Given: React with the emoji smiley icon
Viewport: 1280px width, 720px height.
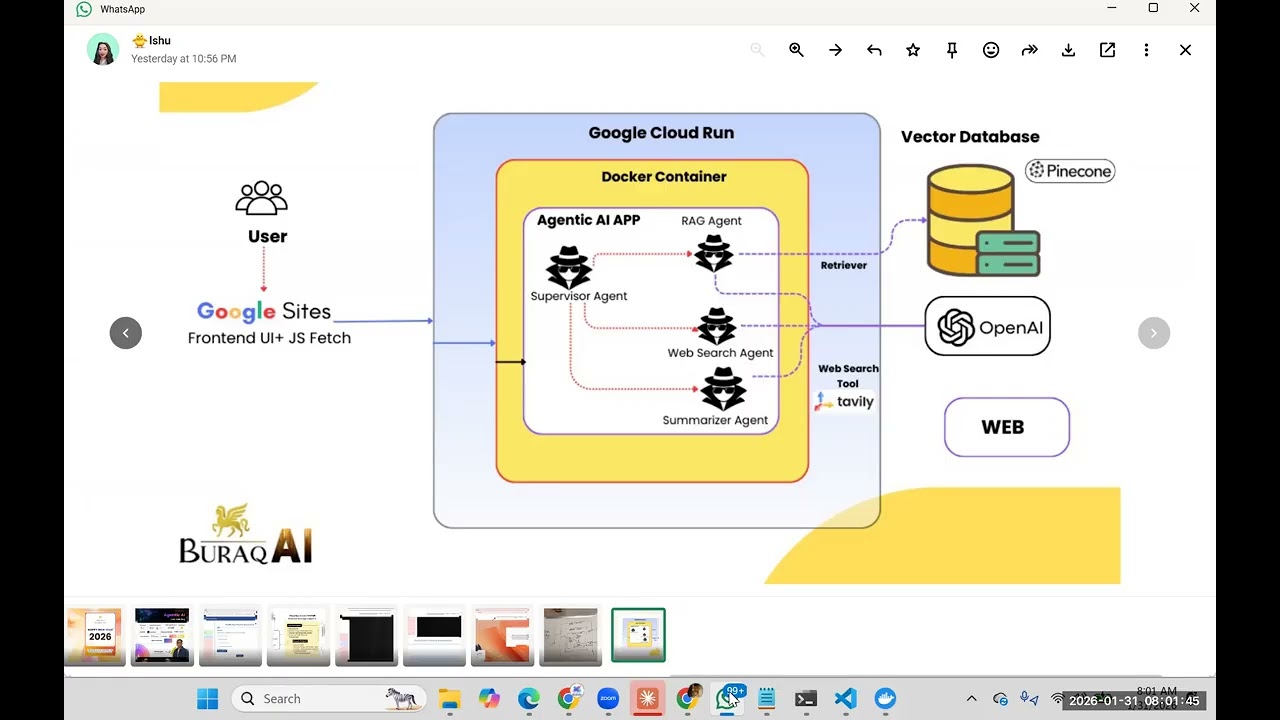Looking at the screenshot, I should 991,50.
